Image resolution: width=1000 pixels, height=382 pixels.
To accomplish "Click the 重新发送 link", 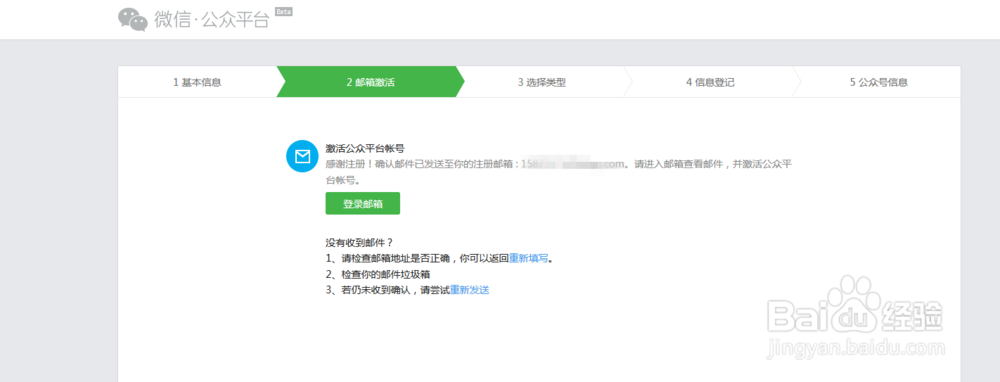I will point(469,290).
